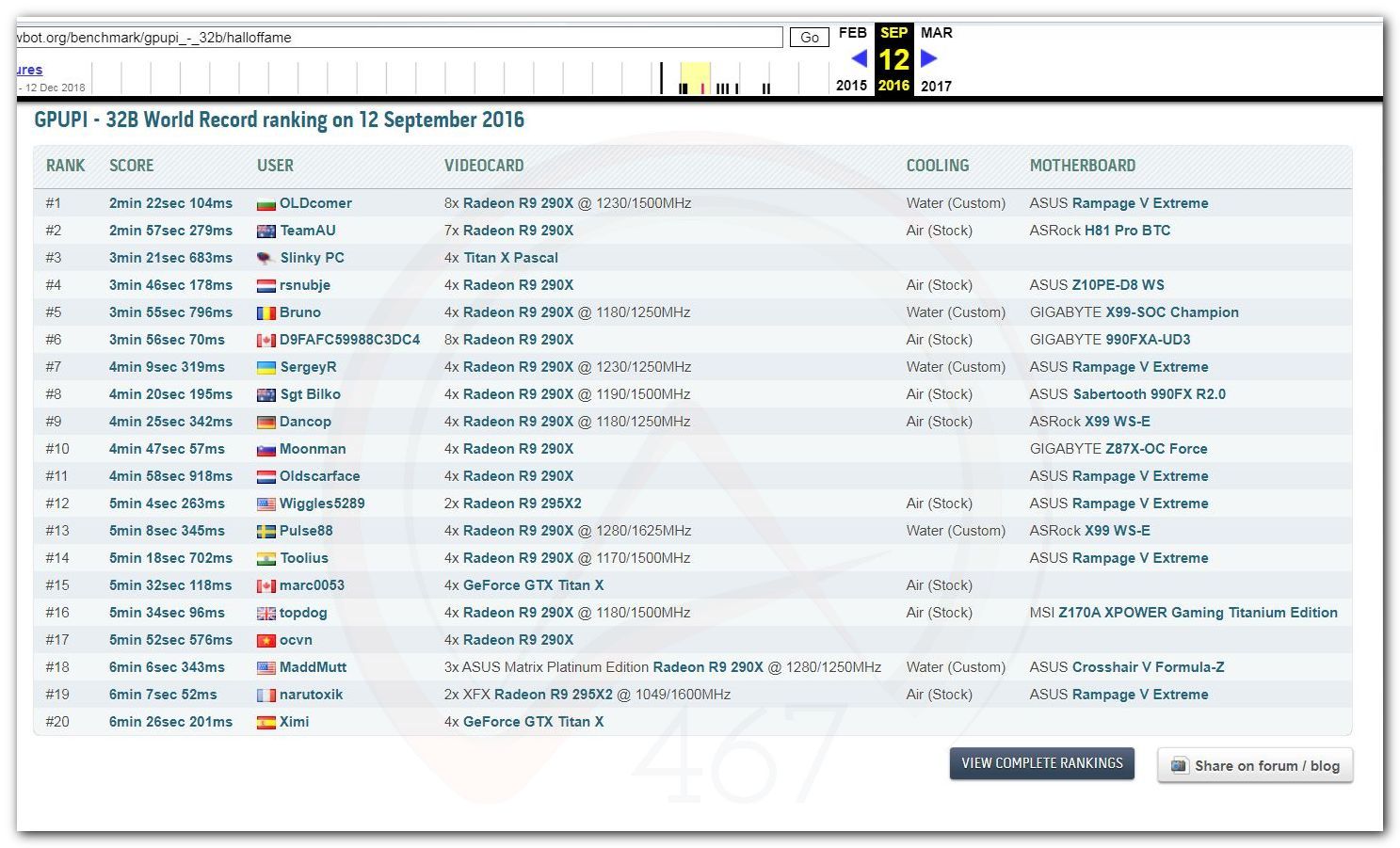Click Share on forum / blog button
The height and width of the screenshot is (848, 1400).
tap(1255, 765)
